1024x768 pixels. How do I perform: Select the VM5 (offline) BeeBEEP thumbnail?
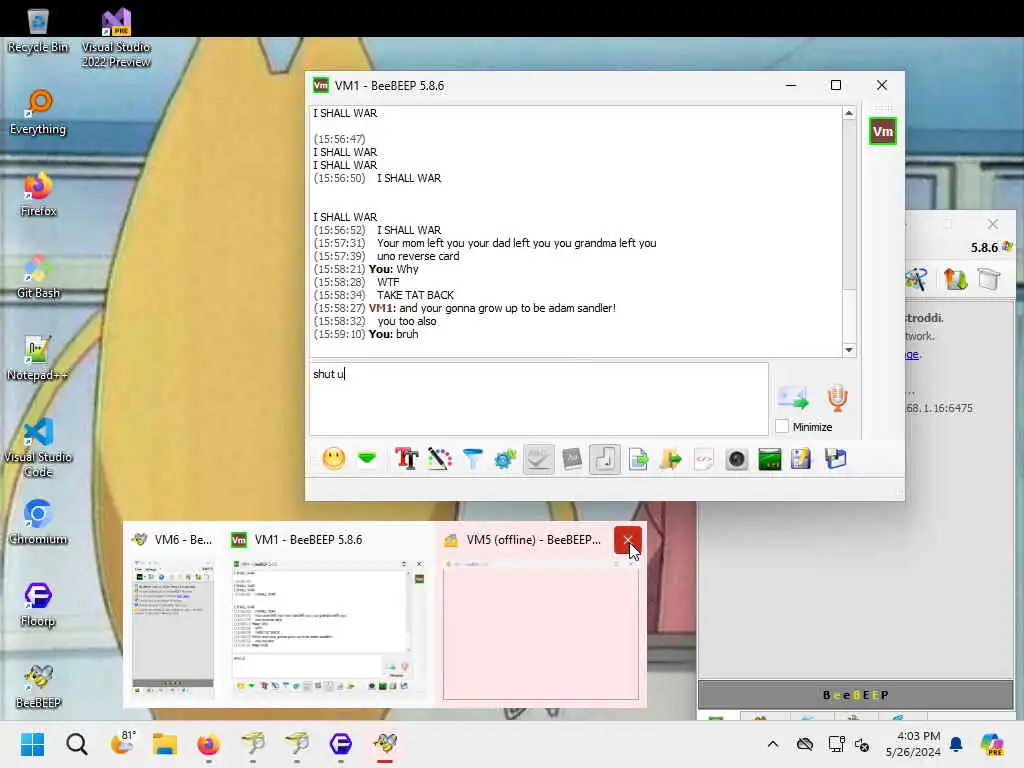coord(541,616)
